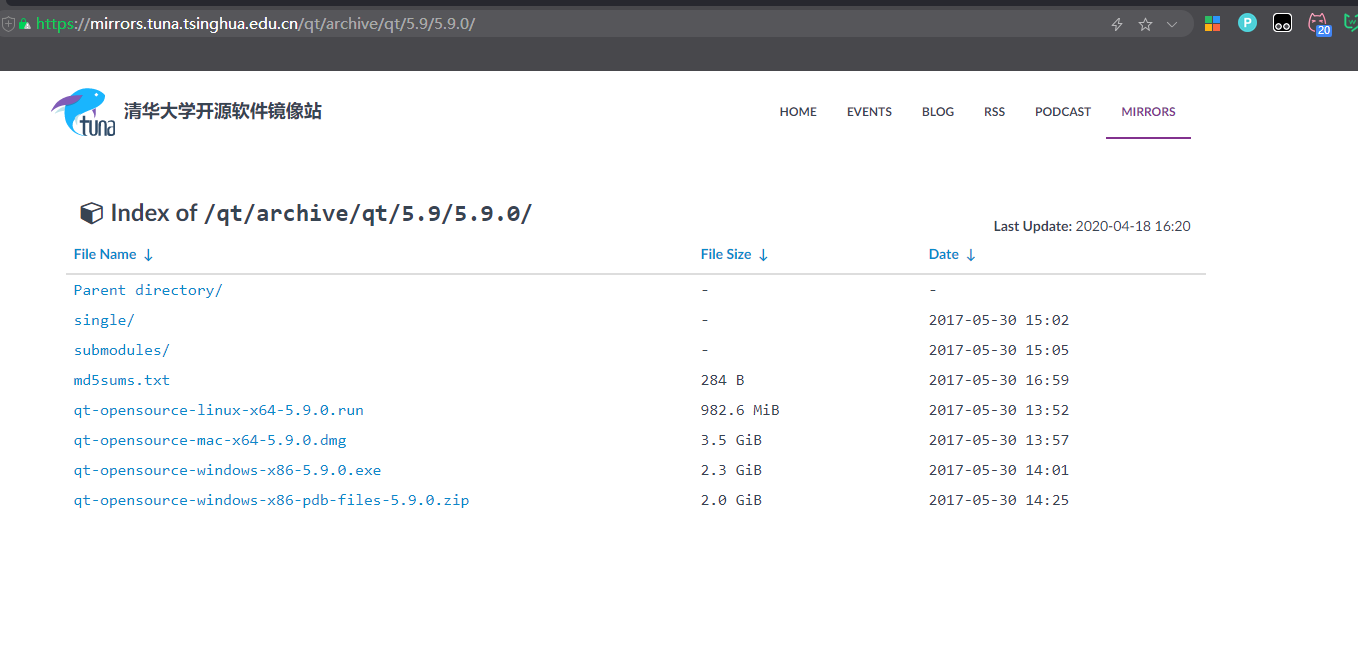This screenshot has width=1358, height=648.
Task: Open the Parent directory/ link
Action: pyautogui.click(x=148, y=290)
